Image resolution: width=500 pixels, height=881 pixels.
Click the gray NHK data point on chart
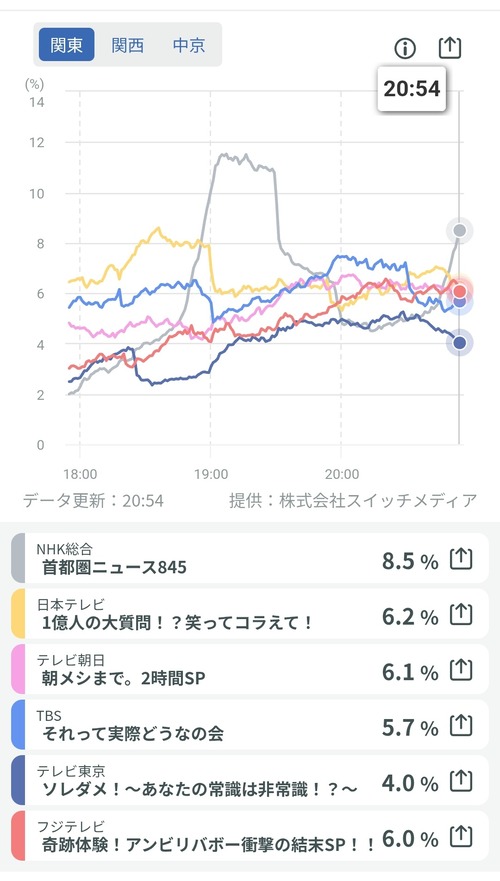click(x=460, y=230)
